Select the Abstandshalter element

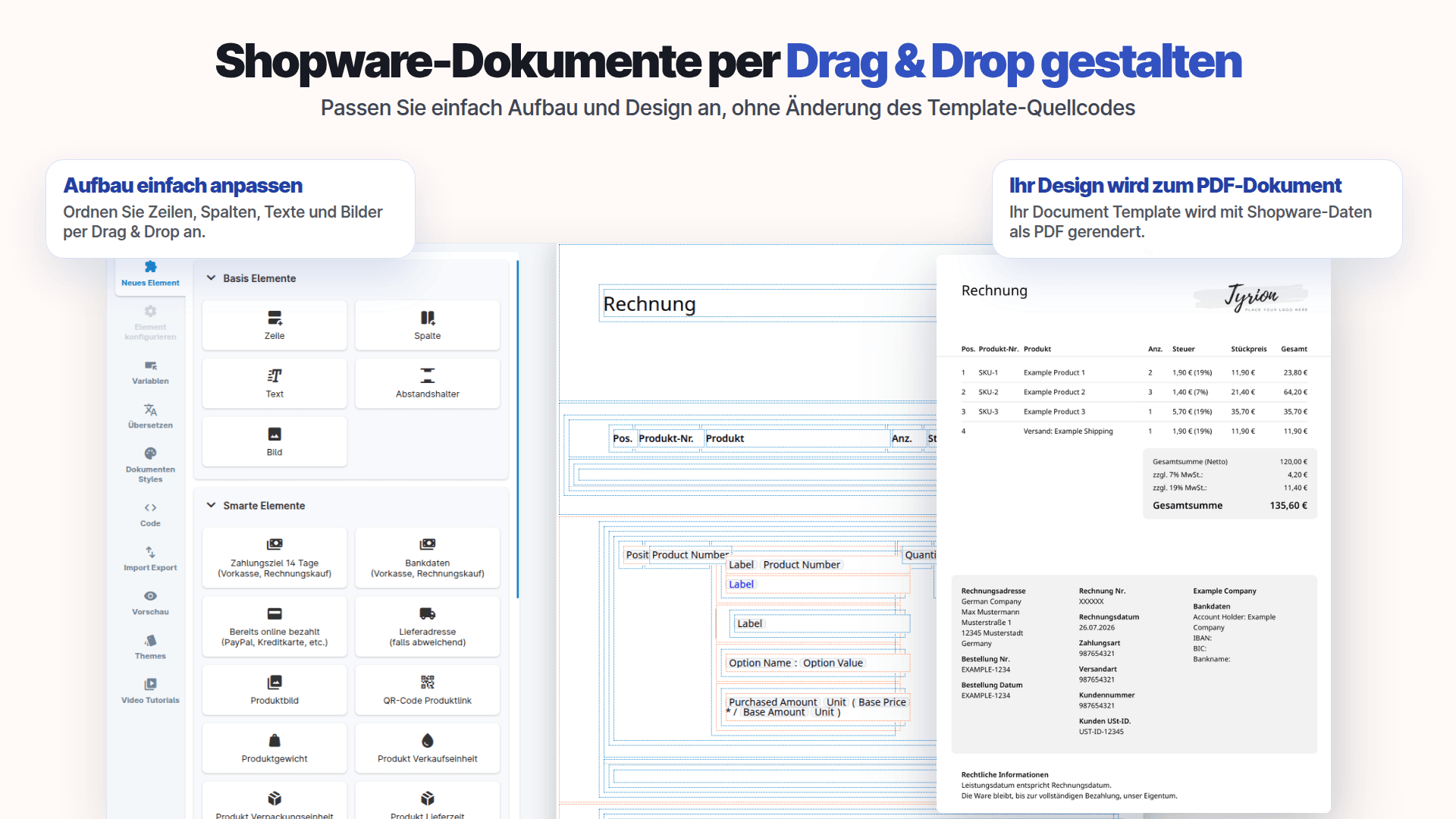tap(428, 384)
